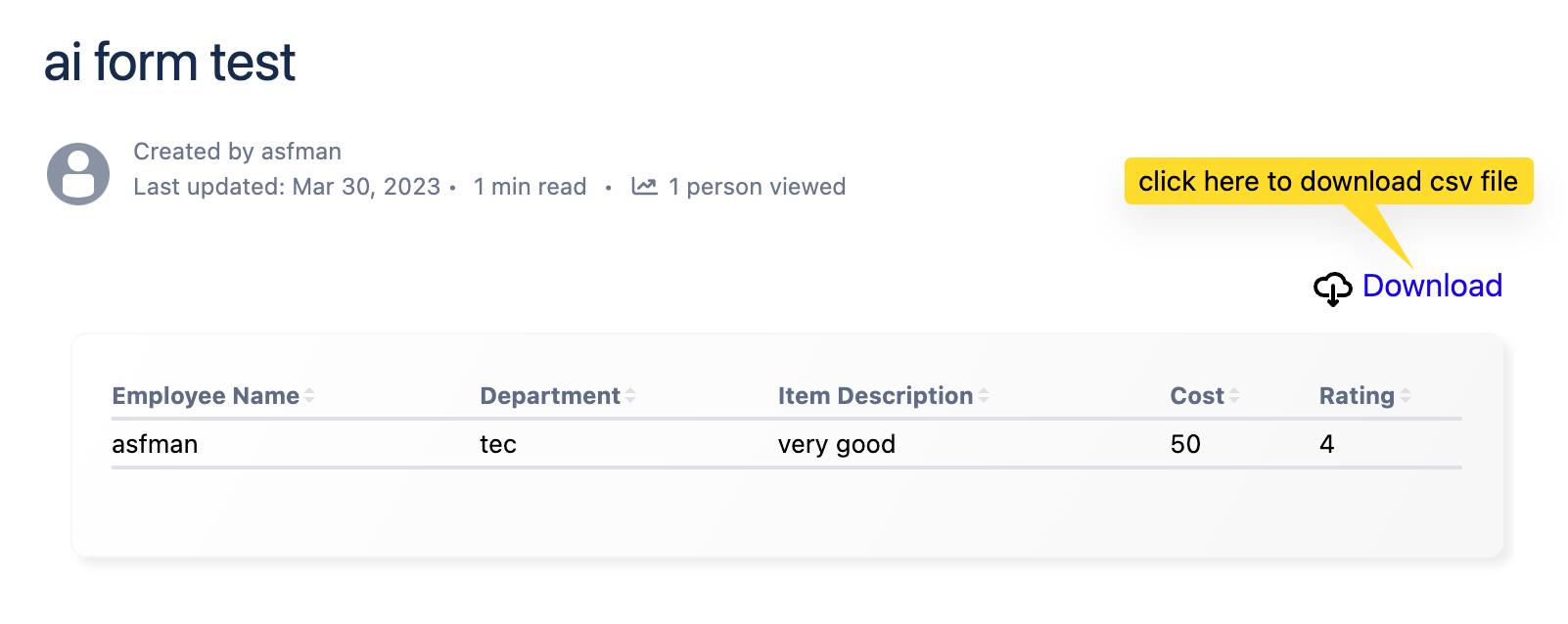The image size is (1568, 624).
Task: Click the page views analytics icon
Action: [644, 186]
